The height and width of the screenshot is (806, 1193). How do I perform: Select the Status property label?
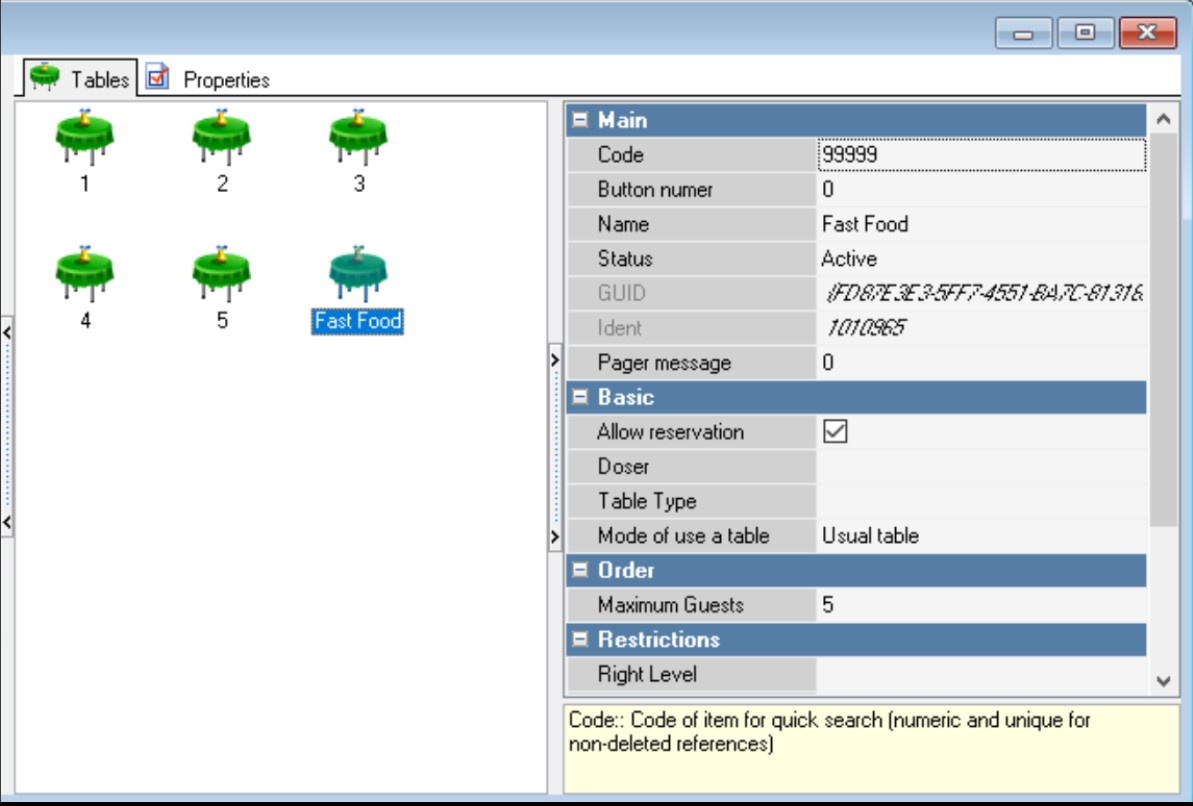click(625, 259)
